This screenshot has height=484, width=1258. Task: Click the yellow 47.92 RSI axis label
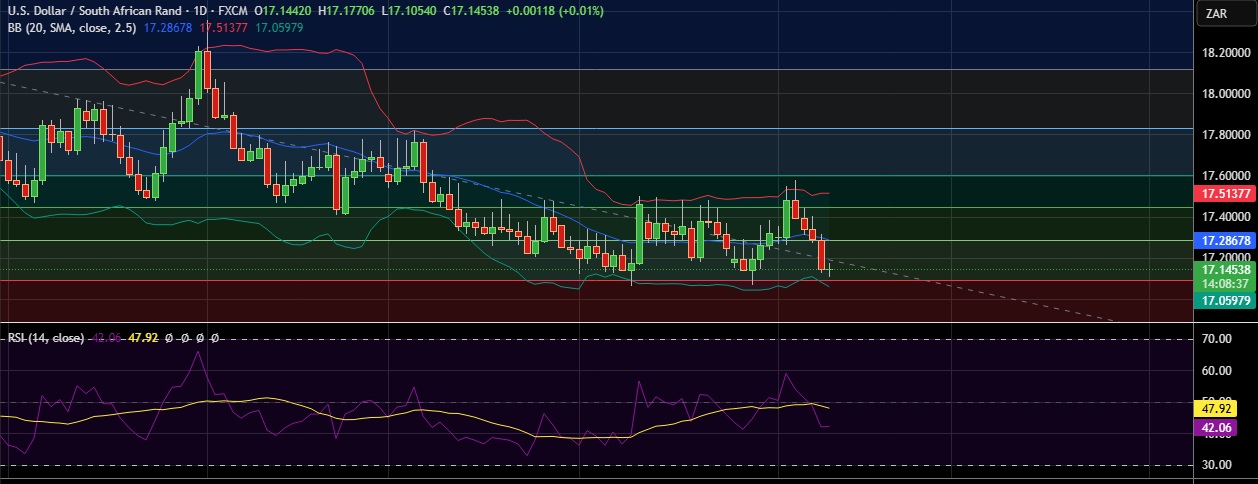(1217, 408)
